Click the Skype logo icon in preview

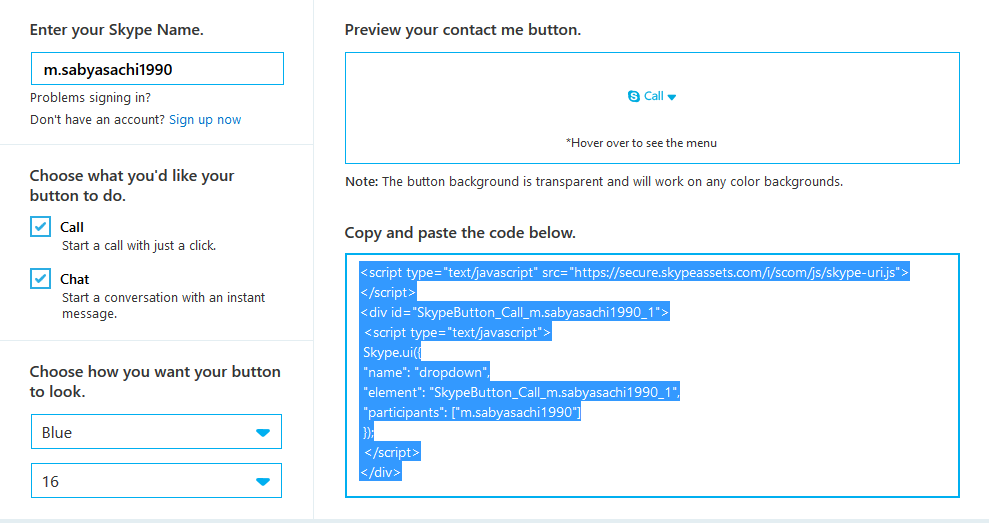633,97
